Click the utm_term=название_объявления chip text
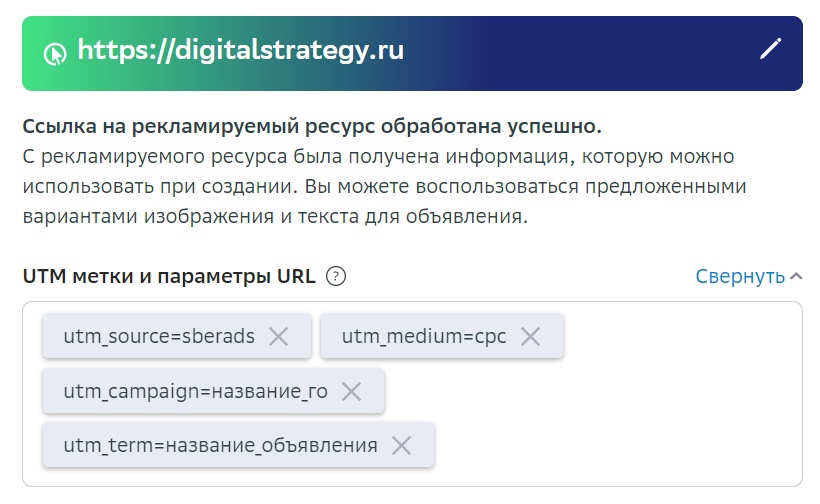This screenshot has height=504, width=820. tap(220, 445)
